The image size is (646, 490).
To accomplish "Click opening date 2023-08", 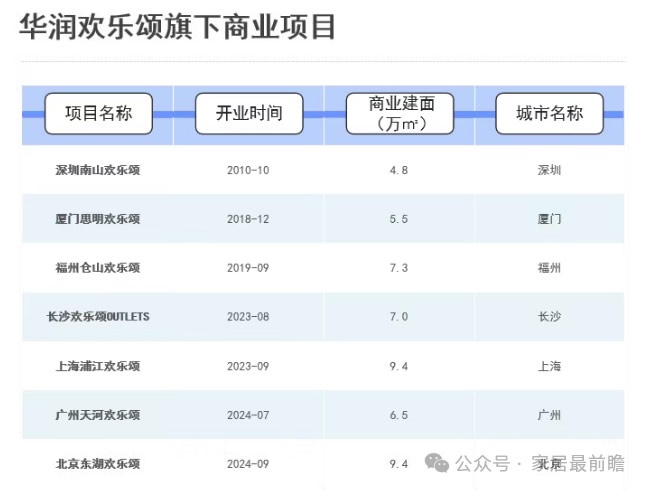I will pos(248,317).
